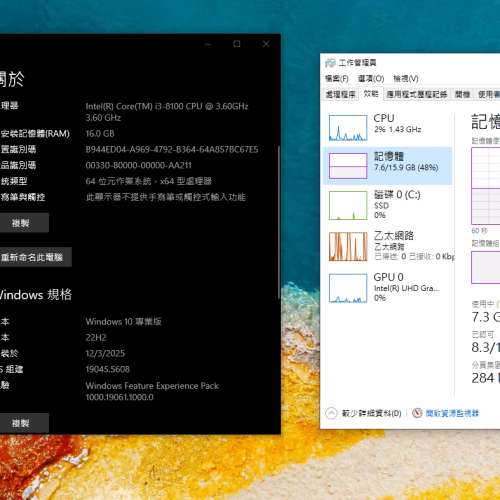Select the 乙太網路 Ethernet graph thumbnail
The width and height of the screenshot is (500, 500).
(348, 246)
